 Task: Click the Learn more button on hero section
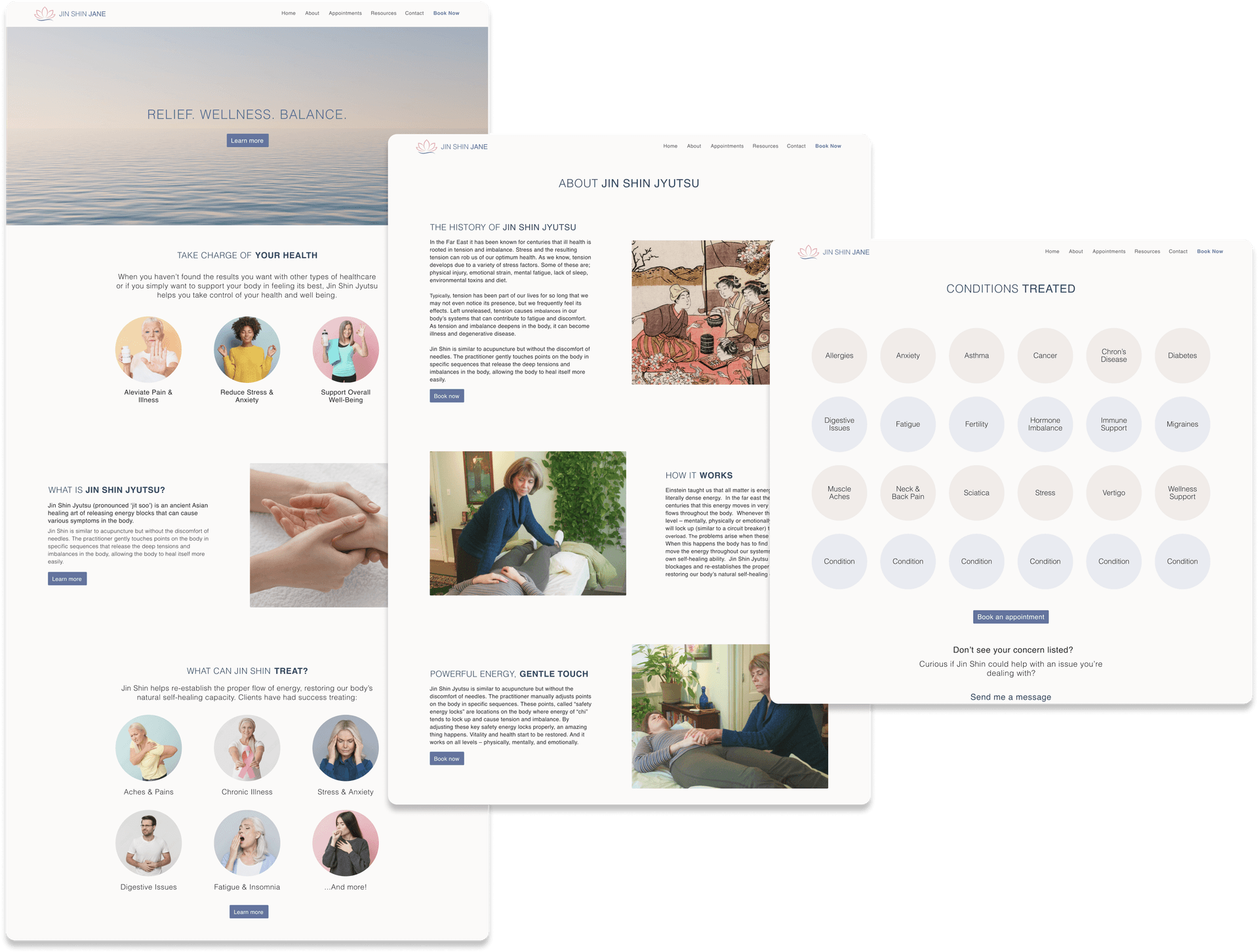click(x=246, y=140)
